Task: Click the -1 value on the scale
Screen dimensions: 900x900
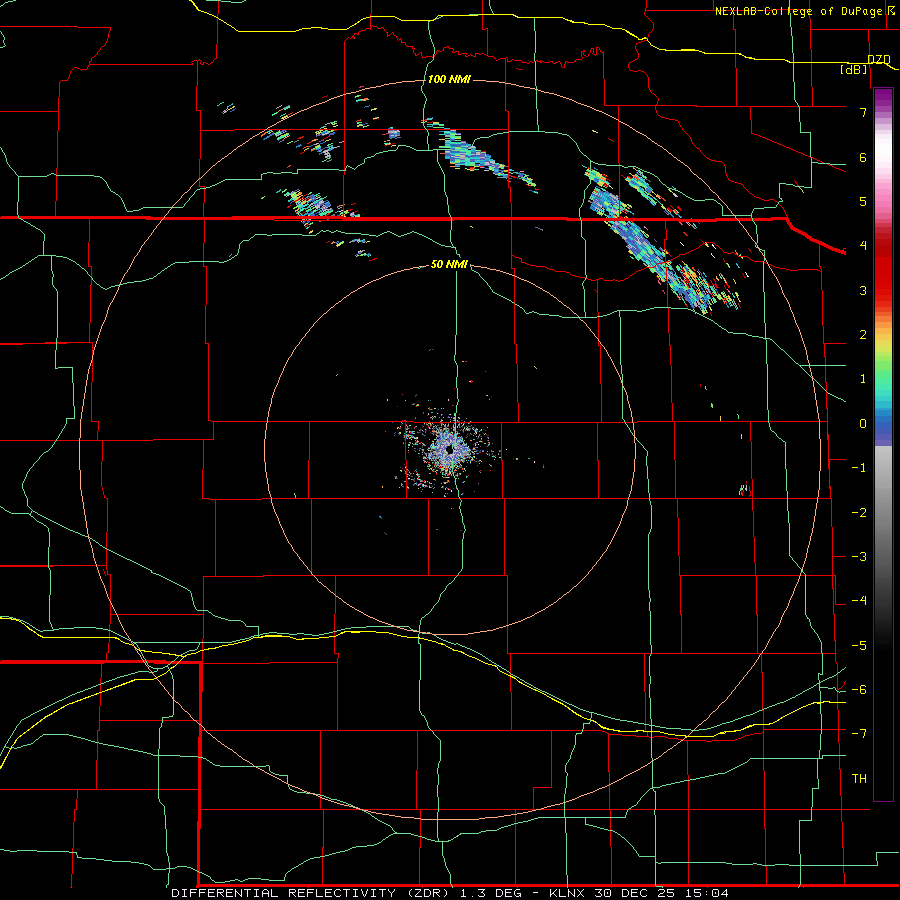Action: 859,468
